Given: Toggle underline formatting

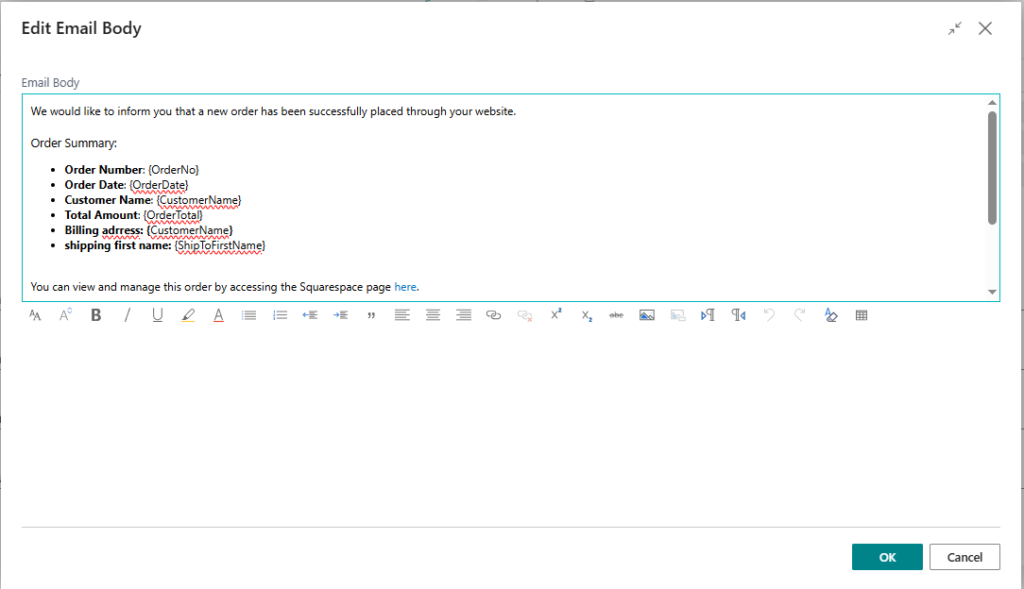Looking at the screenshot, I should click(x=157, y=315).
